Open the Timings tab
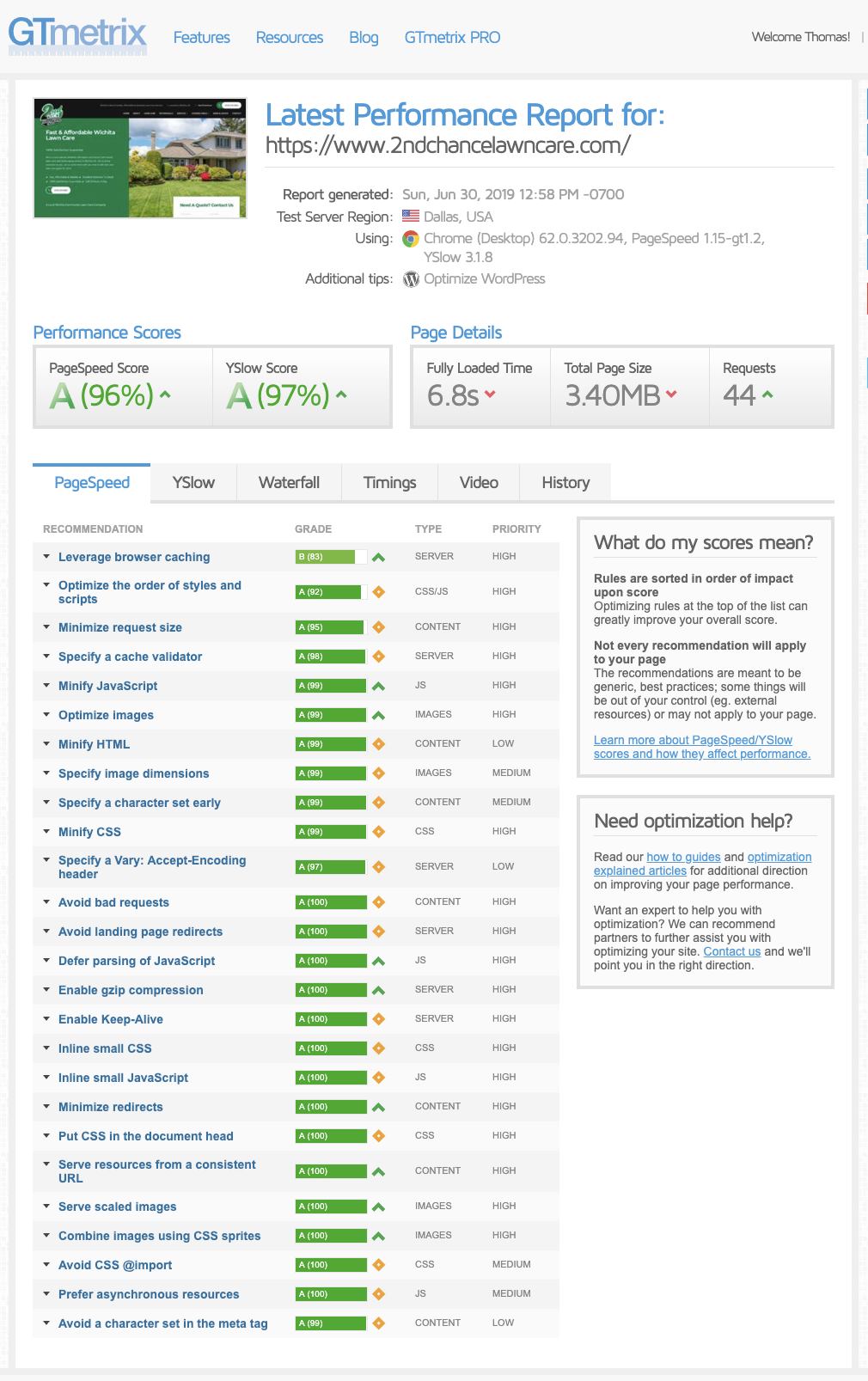This screenshot has height=1381, width=868. tap(389, 482)
